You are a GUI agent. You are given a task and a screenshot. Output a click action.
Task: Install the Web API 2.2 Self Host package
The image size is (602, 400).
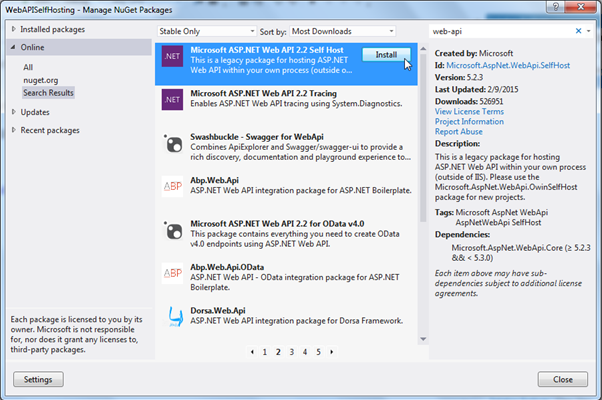386,55
